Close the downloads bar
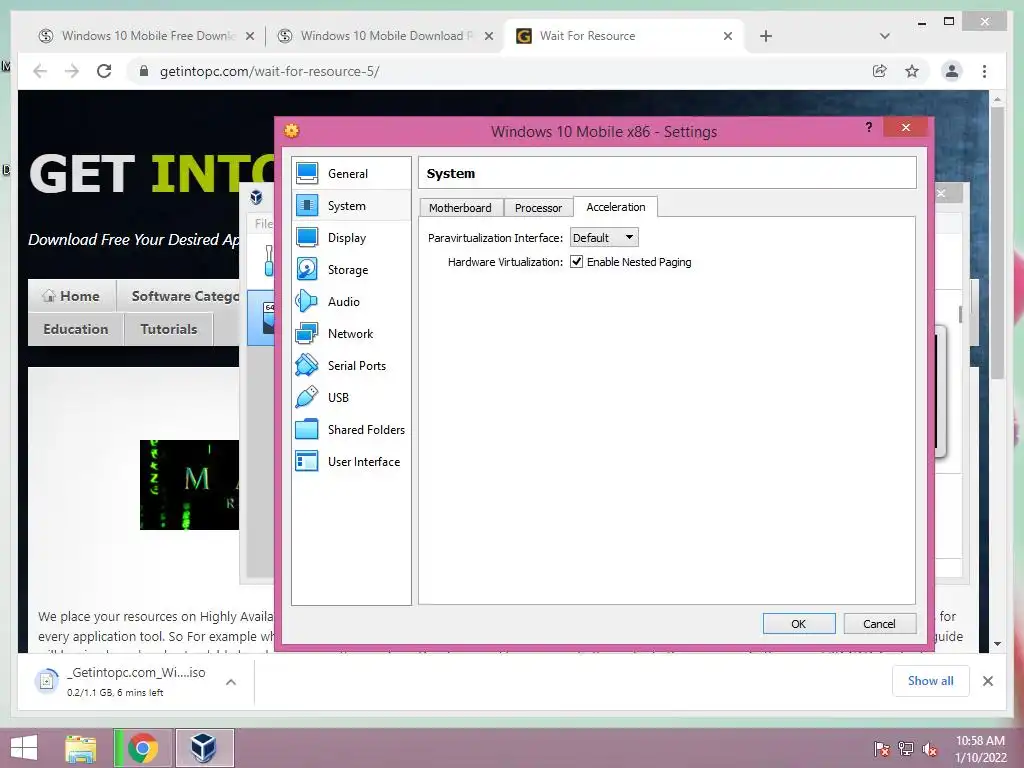This screenshot has width=1024, height=768. tap(988, 681)
